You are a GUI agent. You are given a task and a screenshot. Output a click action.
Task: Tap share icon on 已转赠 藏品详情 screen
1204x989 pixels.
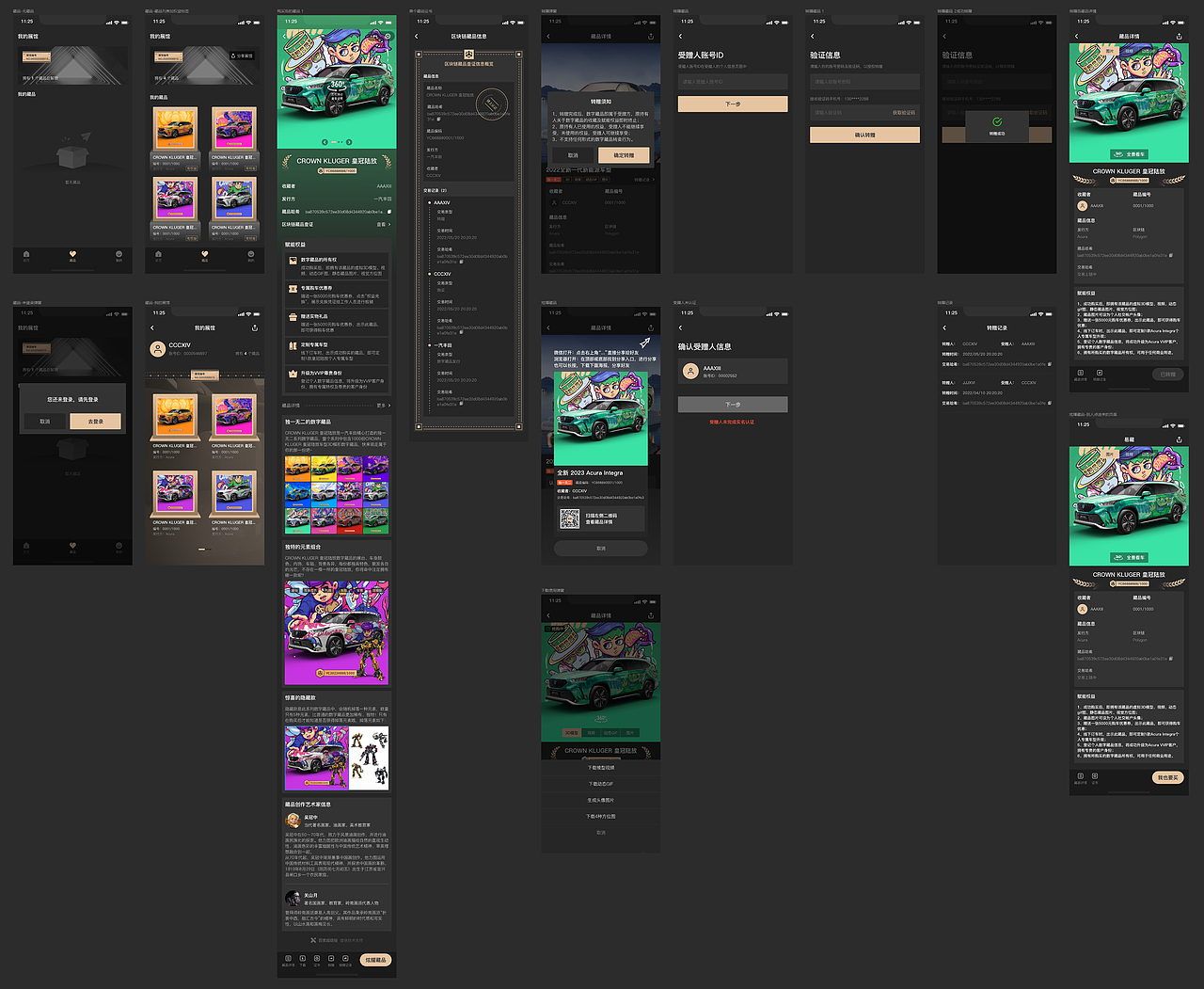pyautogui.click(x=1179, y=37)
